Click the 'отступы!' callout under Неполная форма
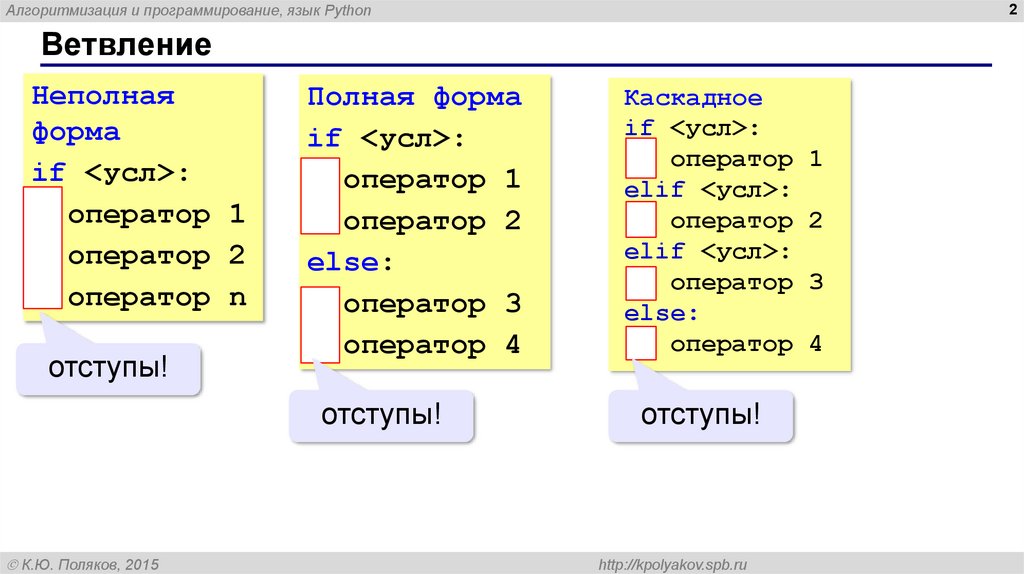 [108, 368]
